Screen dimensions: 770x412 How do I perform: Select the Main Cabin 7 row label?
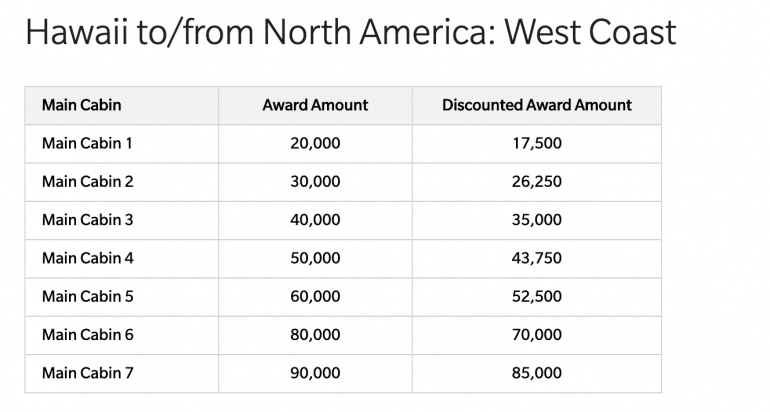coord(87,373)
